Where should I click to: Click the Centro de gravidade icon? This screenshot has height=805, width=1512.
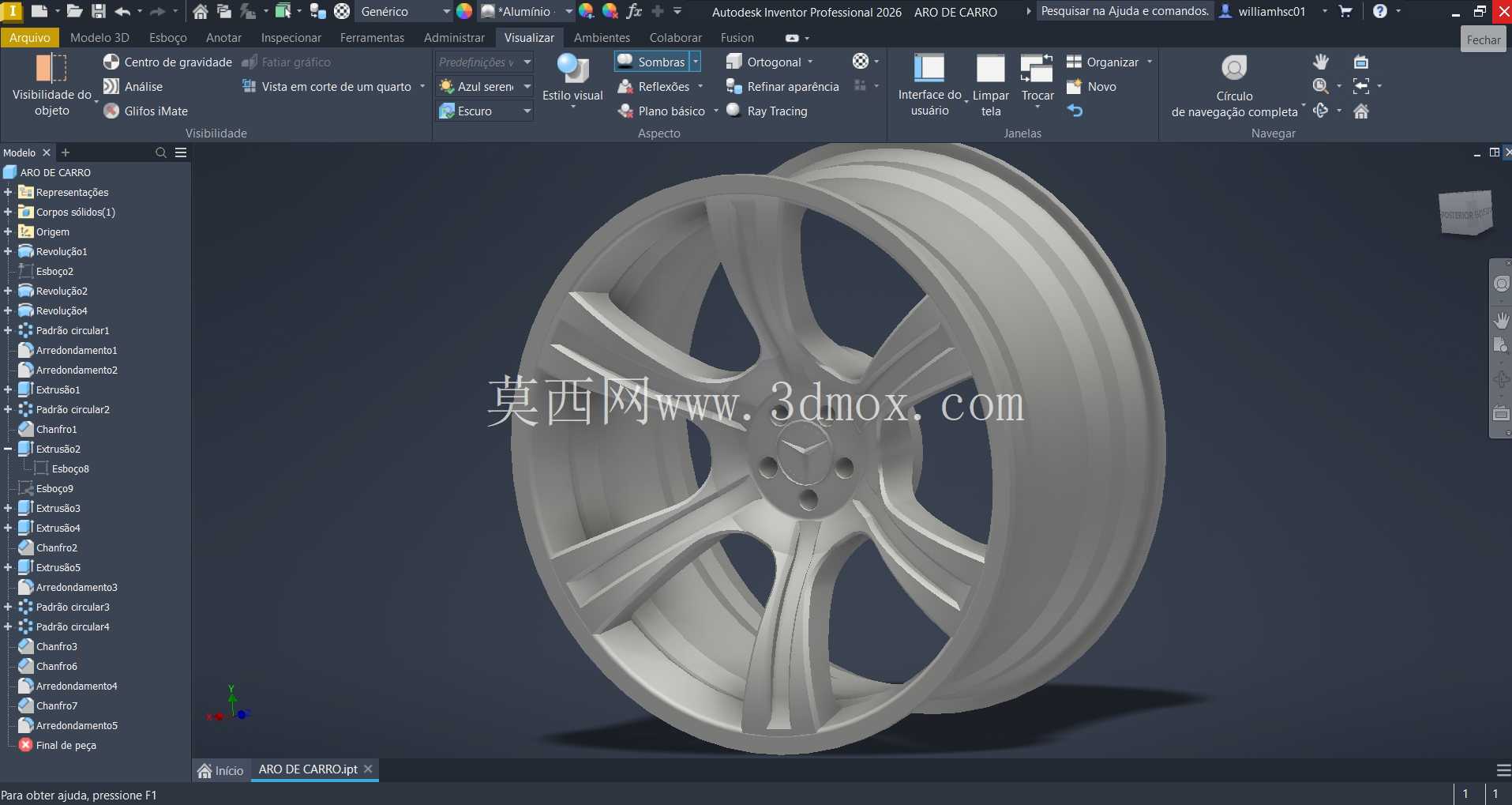(111, 62)
